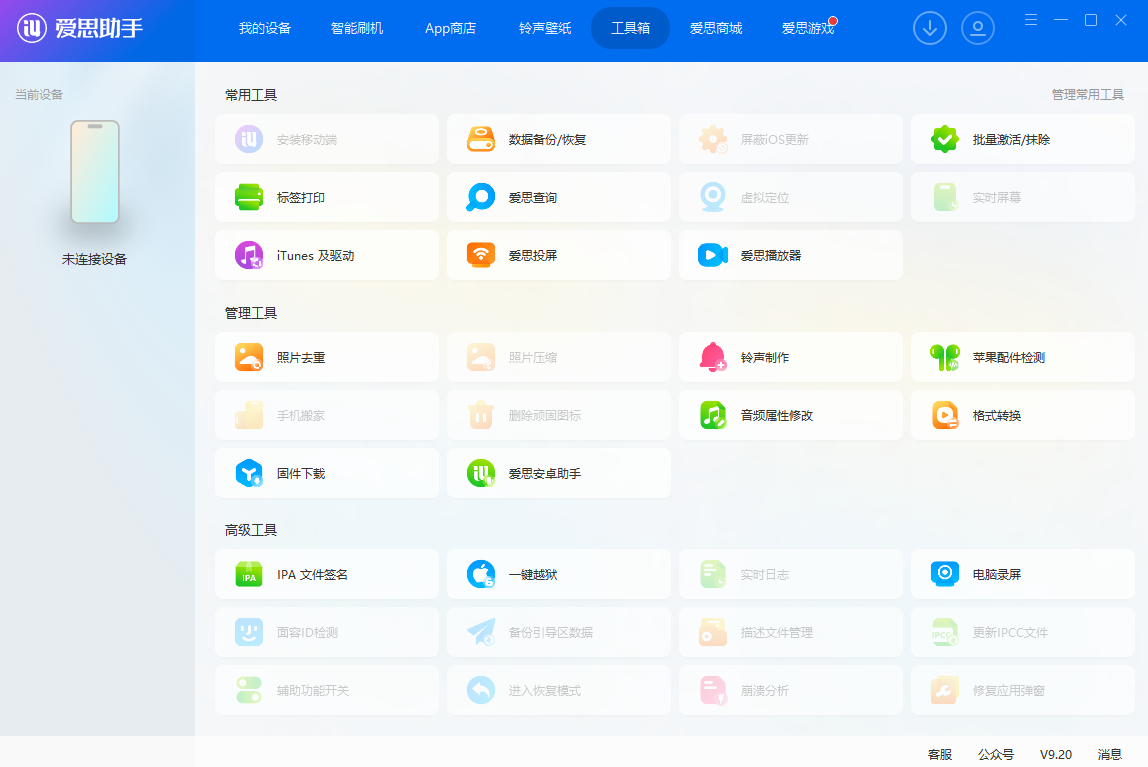The image size is (1148, 767).
Task: Click the 辅助功能开关 tool card
Action: coord(327,690)
